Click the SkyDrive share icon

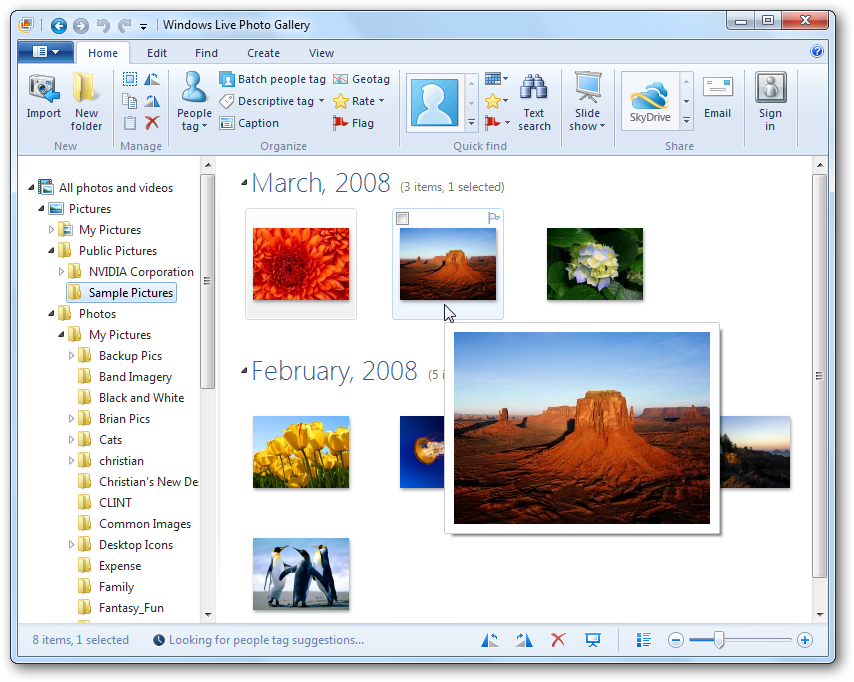(x=650, y=101)
